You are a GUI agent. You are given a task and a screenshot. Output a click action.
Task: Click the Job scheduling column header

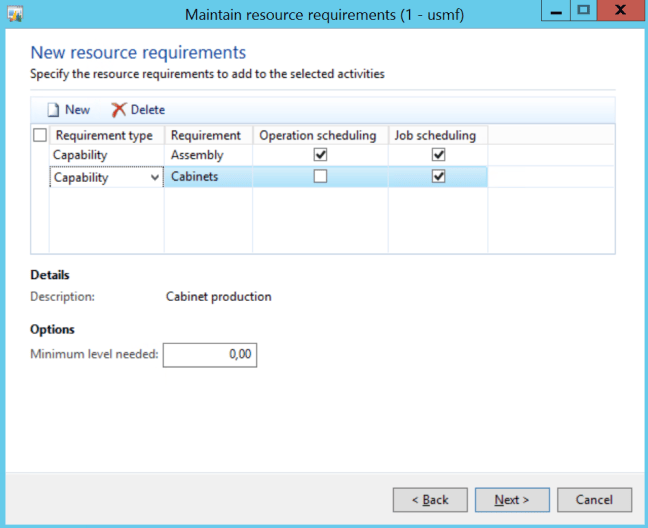pyautogui.click(x=438, y=135)
